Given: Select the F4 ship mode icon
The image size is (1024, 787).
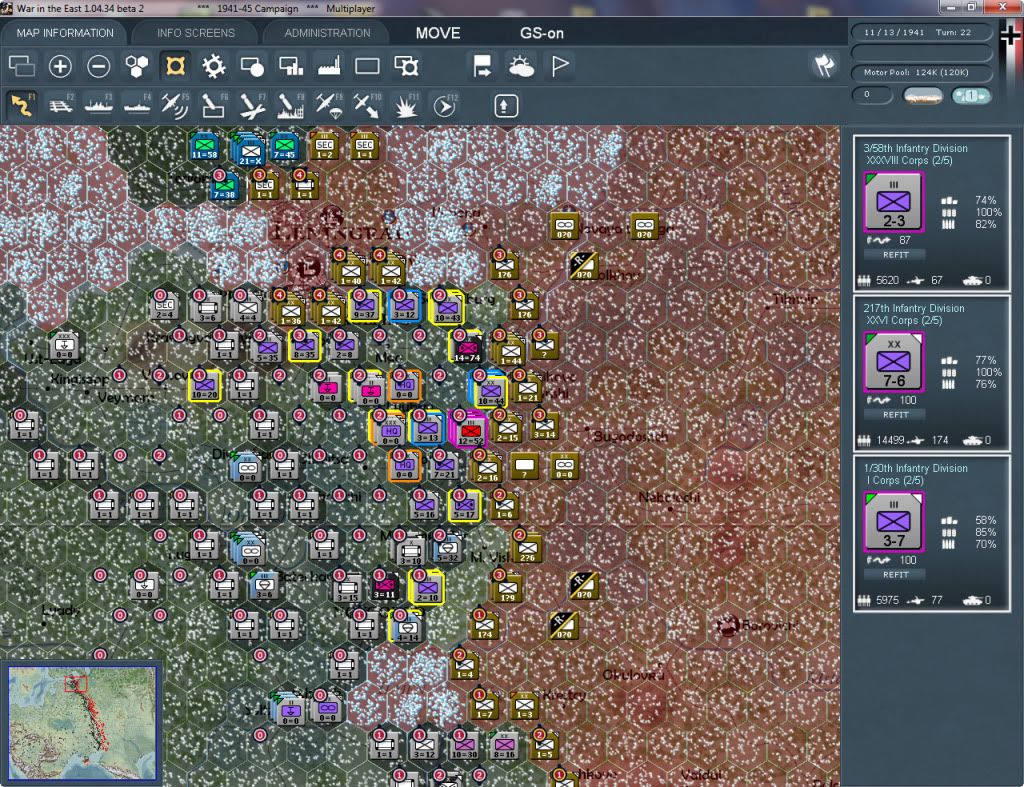Looking at the screenshot, I should click(x=137, y=105).
